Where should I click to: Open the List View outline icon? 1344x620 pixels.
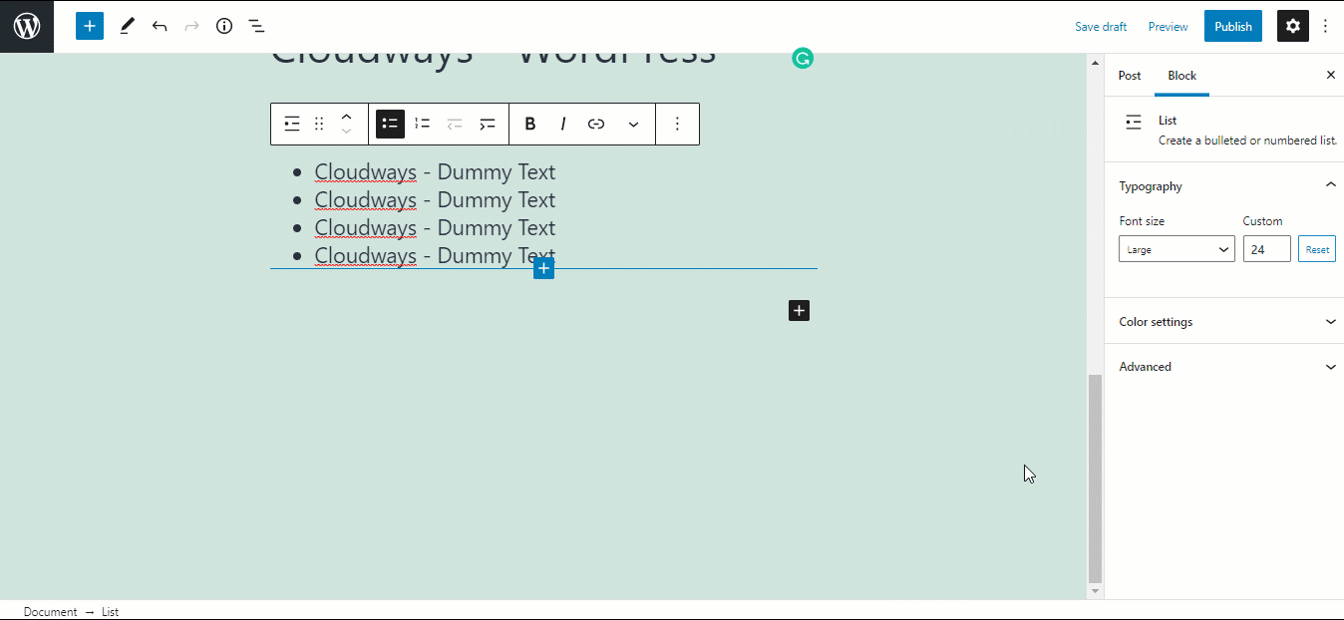click(256, 26)
